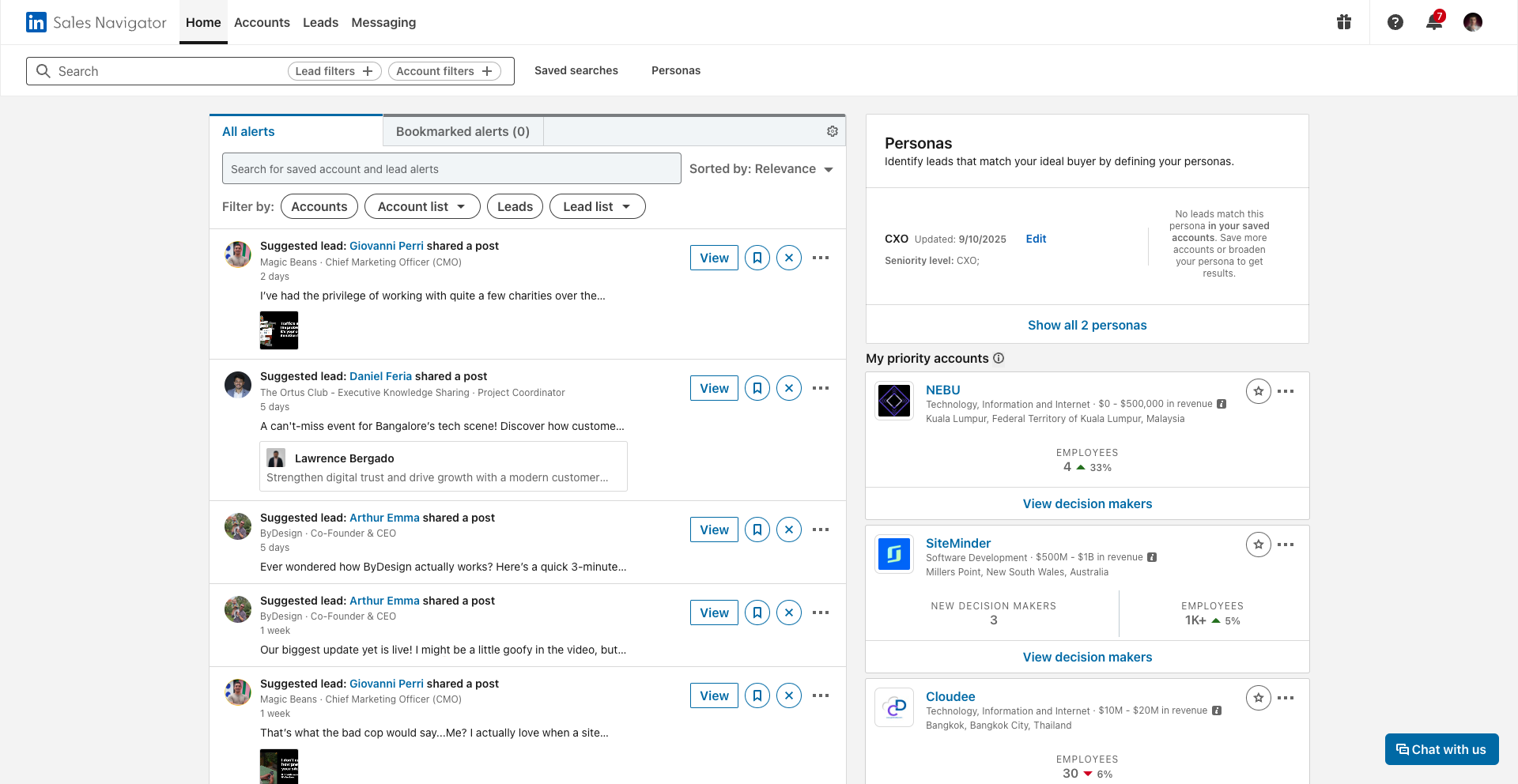Dismiss the first Giovanni Perri alert
This screenshot has height=784, width=1518.
788,258
